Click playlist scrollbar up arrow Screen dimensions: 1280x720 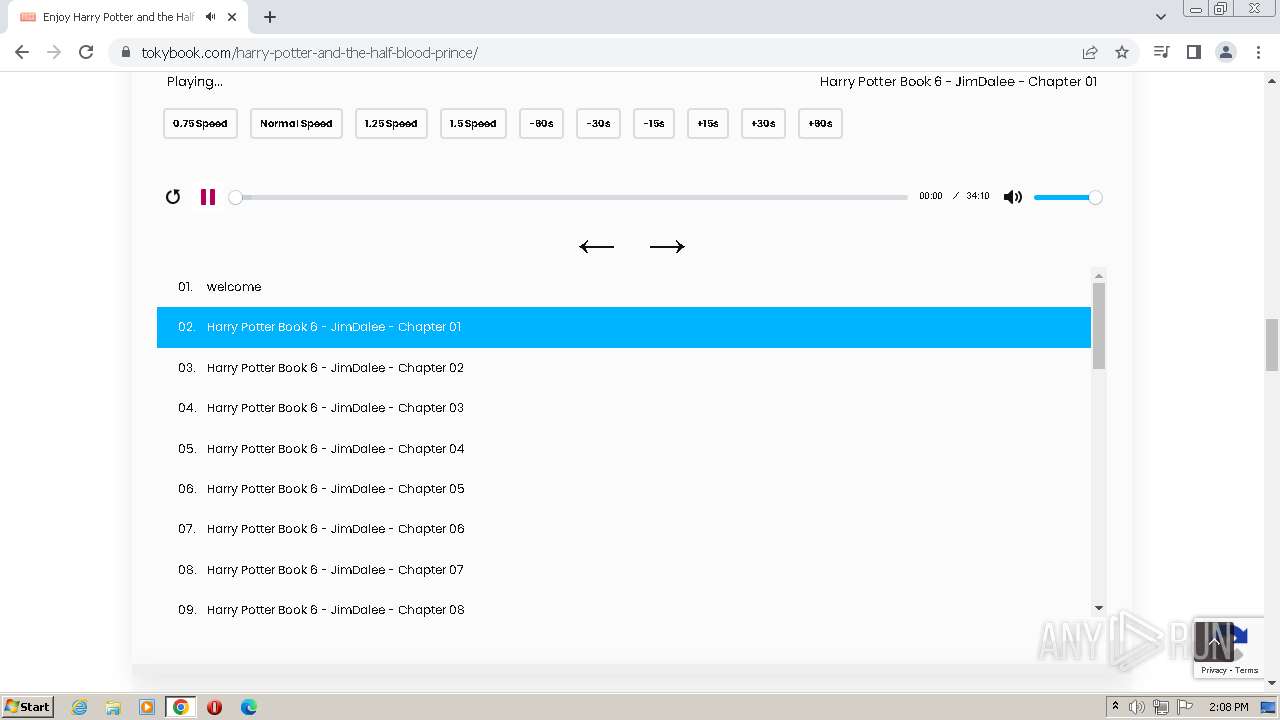pyautogui.click(x=1099, y=275)
